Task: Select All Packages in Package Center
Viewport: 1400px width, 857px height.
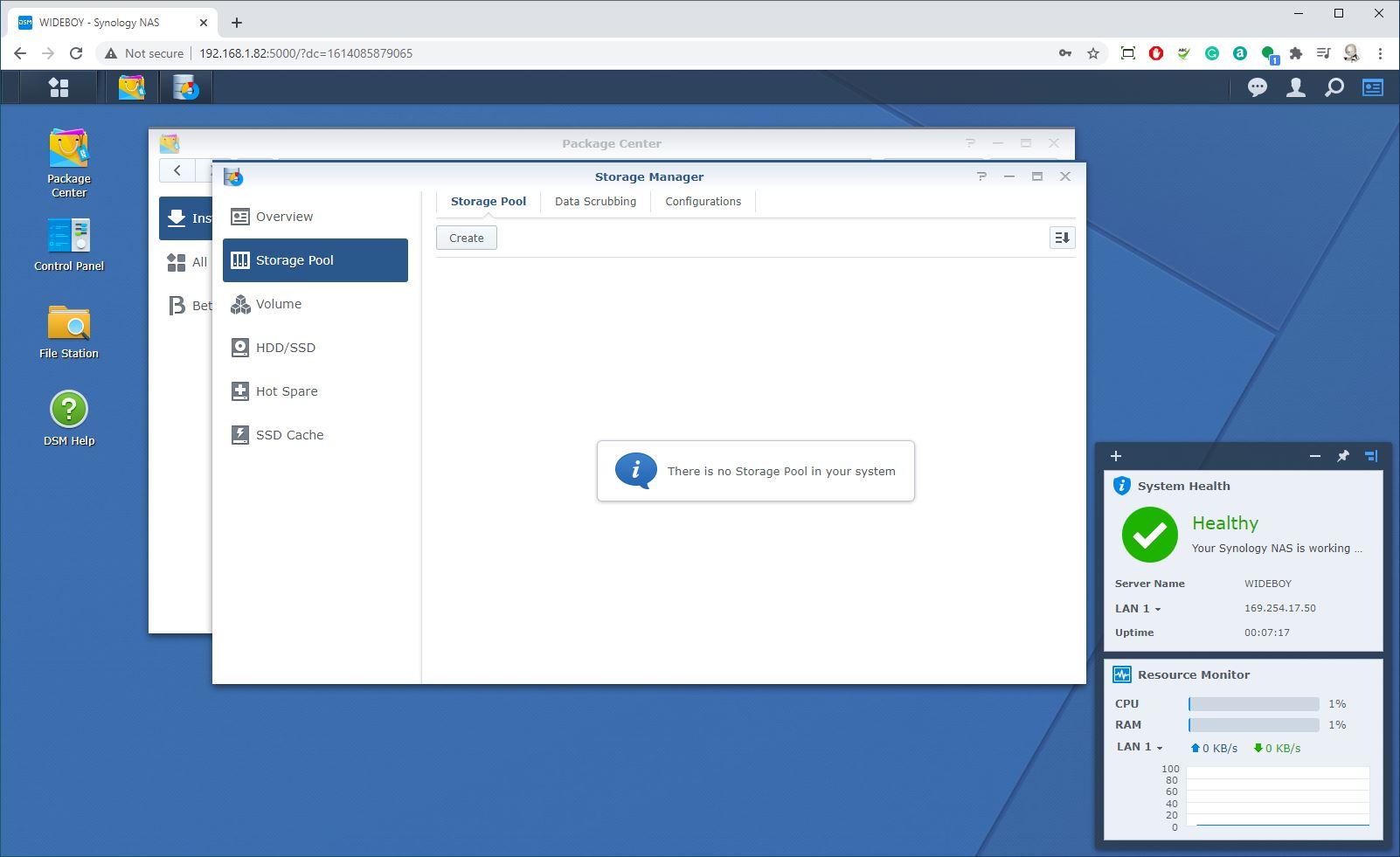Action: (x=186, y=262)
